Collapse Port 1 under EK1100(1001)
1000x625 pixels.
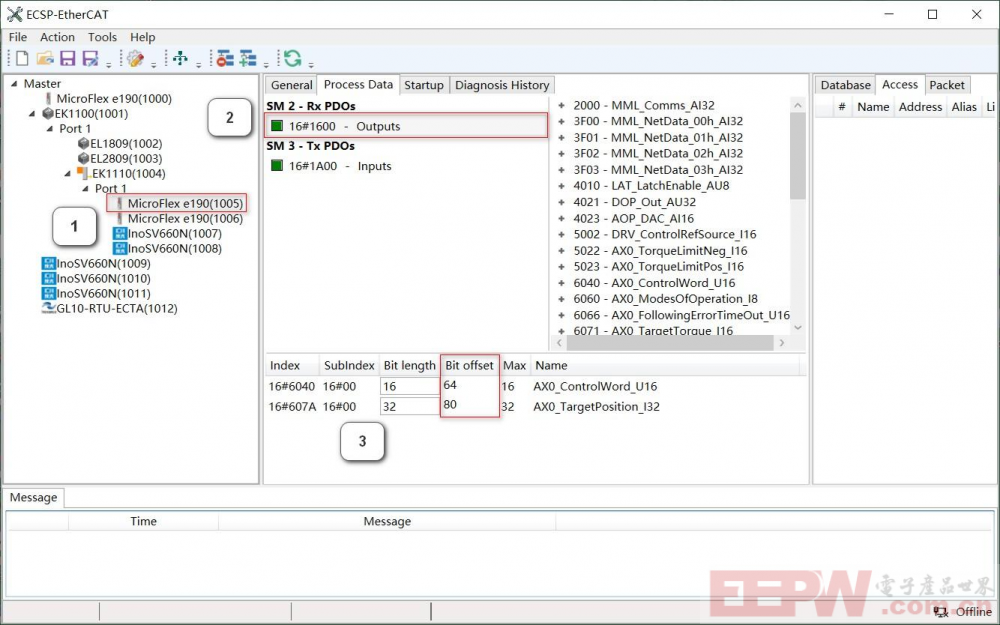tap(50, 129)
